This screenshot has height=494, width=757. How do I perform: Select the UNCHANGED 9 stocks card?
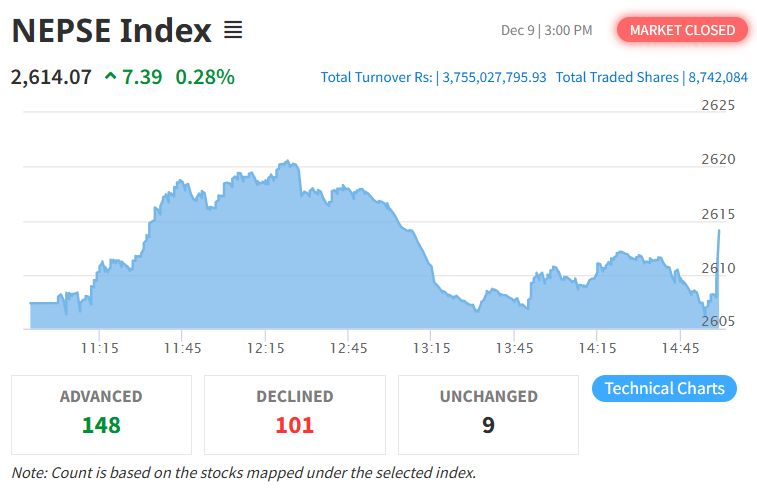point(488,414)
